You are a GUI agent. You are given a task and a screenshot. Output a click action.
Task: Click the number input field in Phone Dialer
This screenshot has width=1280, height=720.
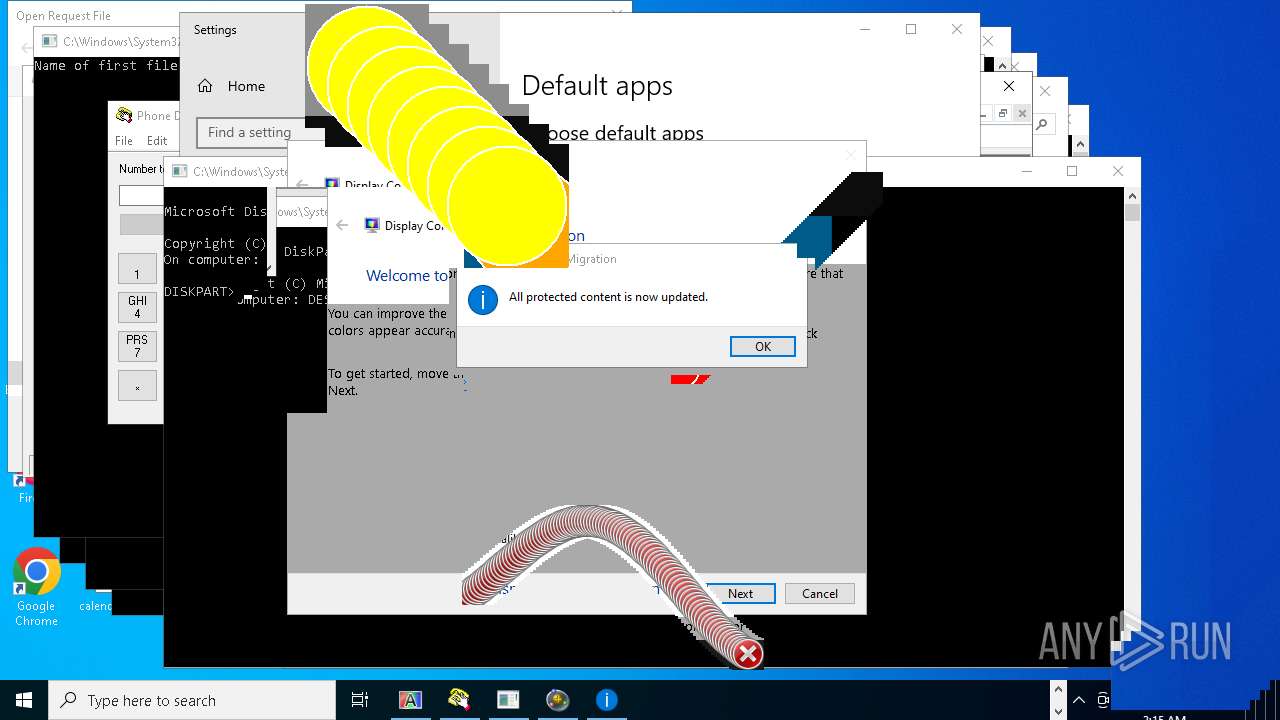click(141, 195)
